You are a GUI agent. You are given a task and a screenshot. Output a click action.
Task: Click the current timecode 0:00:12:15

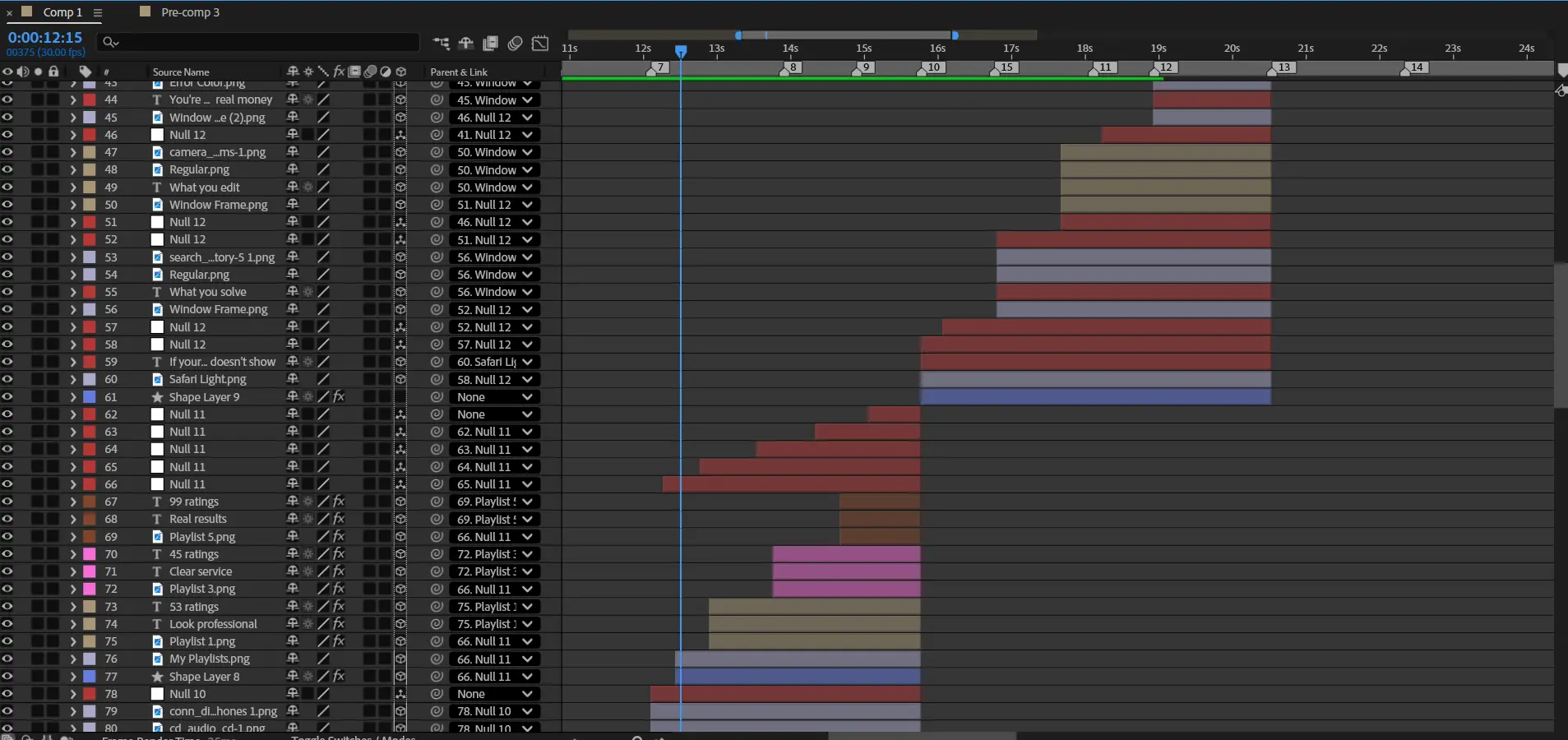[x=45, y=37]
